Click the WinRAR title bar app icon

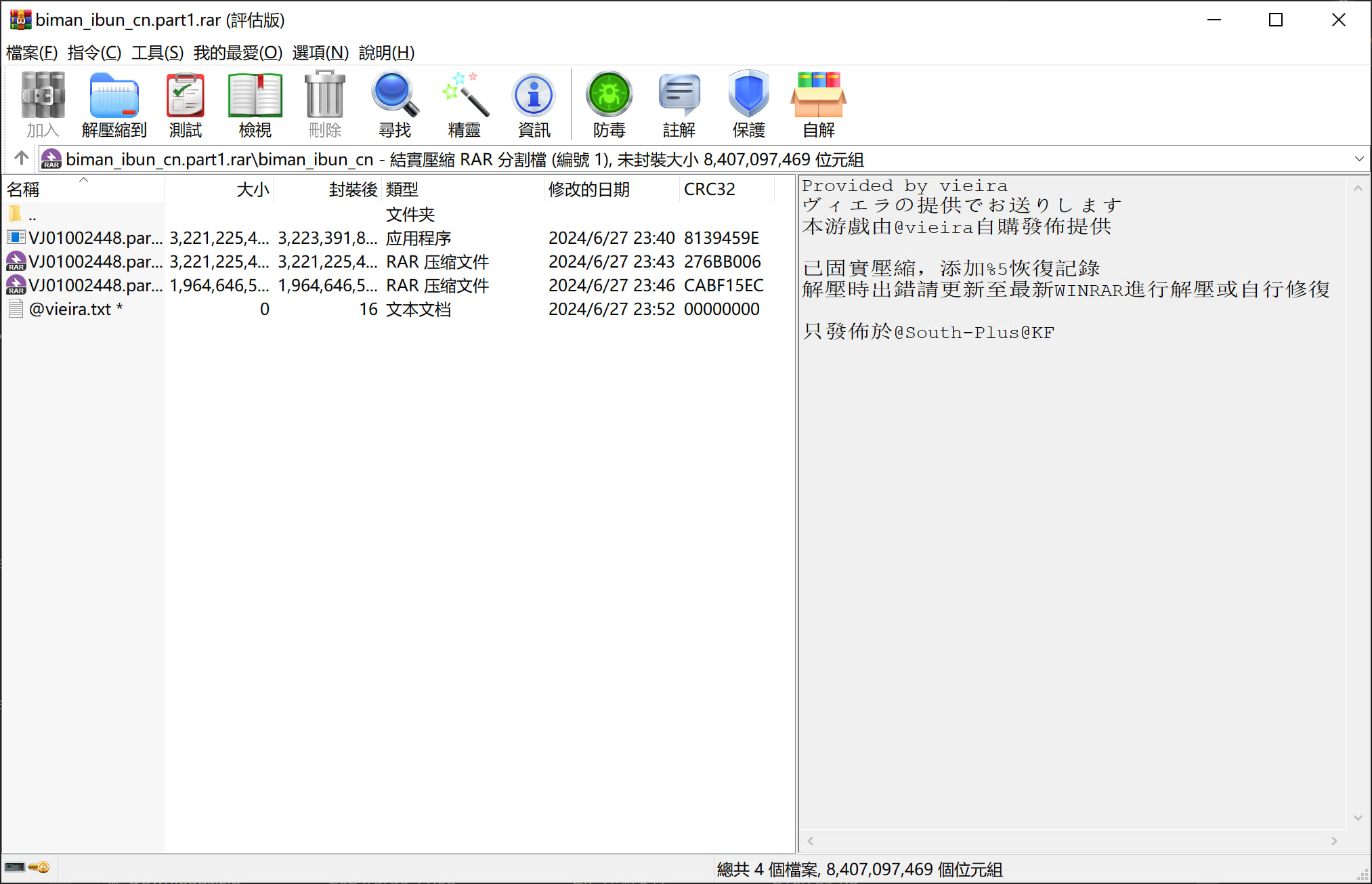click(x=20, y=20)
